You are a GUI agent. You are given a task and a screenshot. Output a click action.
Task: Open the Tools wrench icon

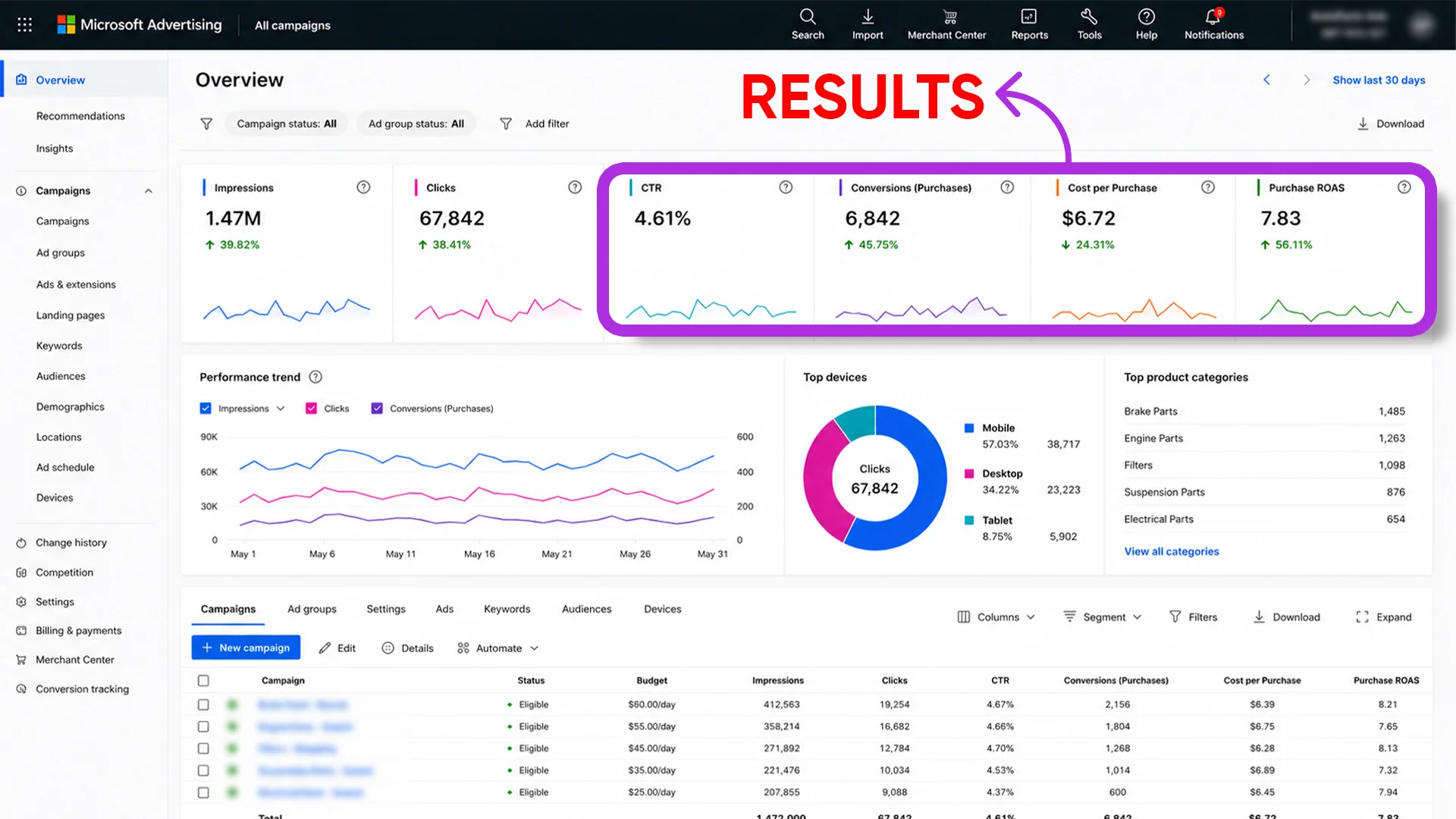click(x=1089, y=17)
